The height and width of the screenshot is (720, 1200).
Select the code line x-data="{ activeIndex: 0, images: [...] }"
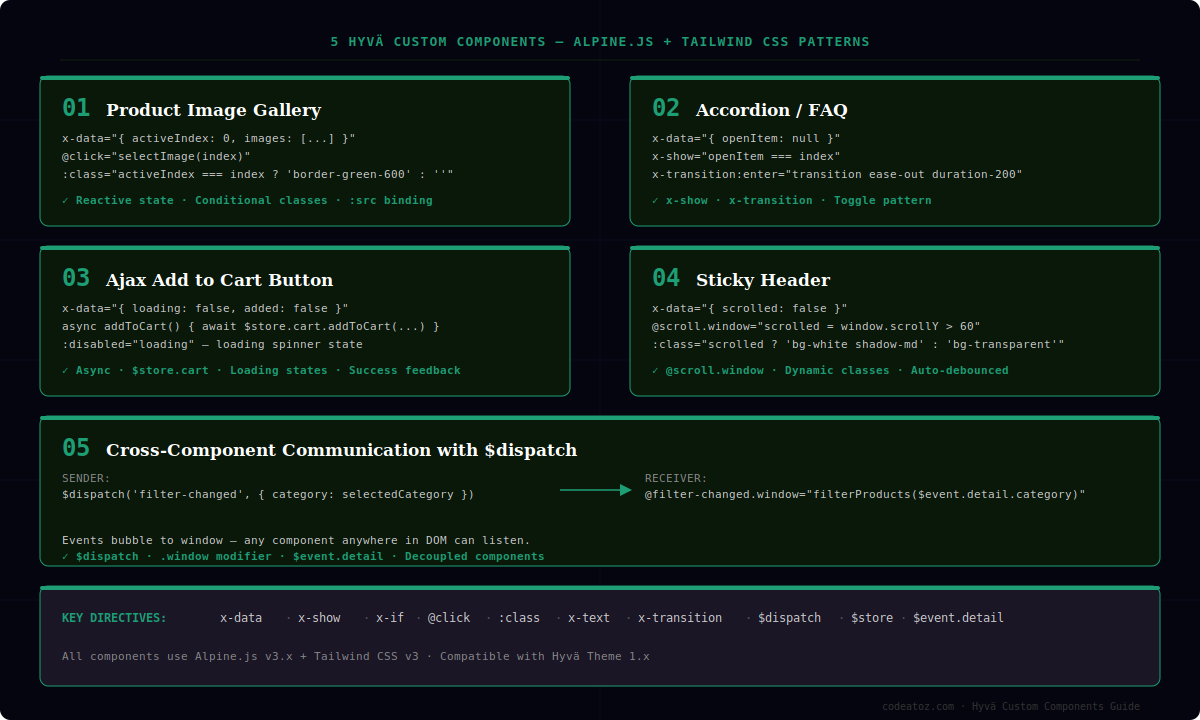click(x=208, y=138)
